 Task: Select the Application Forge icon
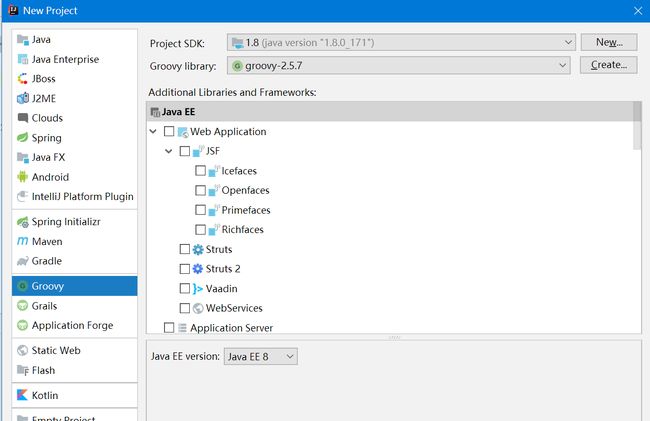pos(22,326)
